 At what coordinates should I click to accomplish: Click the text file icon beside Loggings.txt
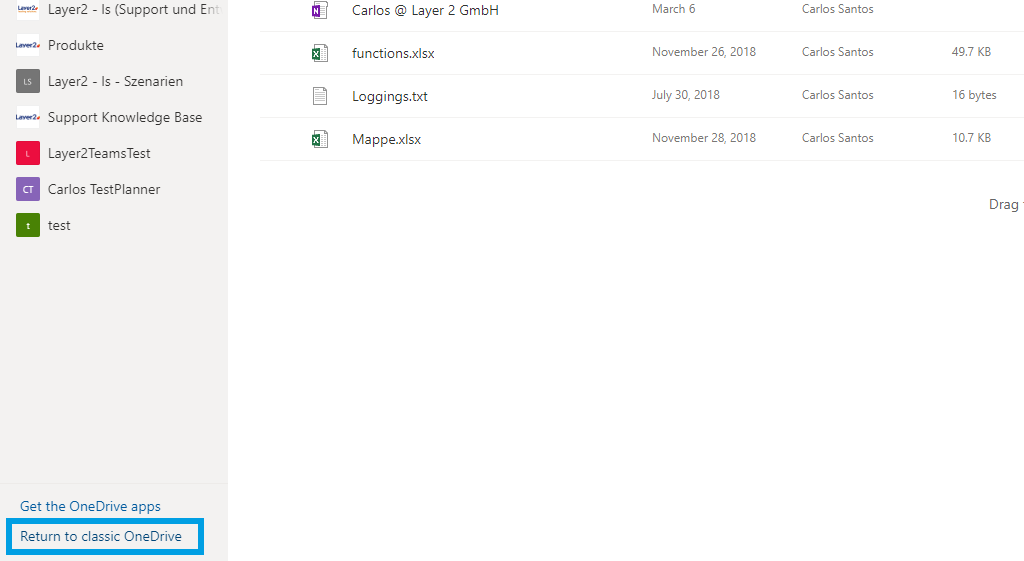pos(319,96)
